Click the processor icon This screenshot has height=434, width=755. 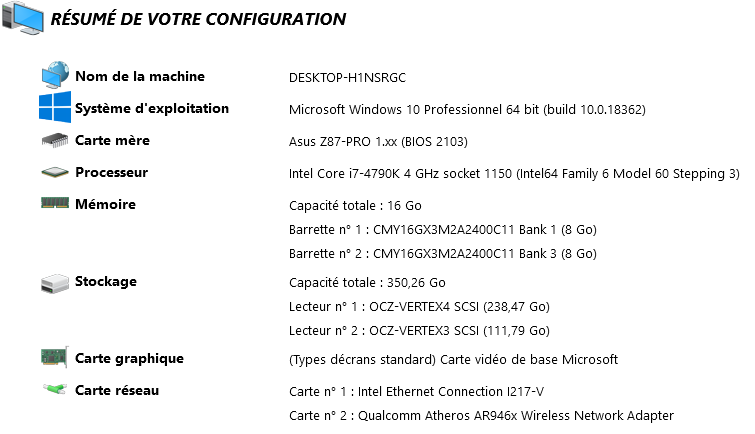point(54,173)
